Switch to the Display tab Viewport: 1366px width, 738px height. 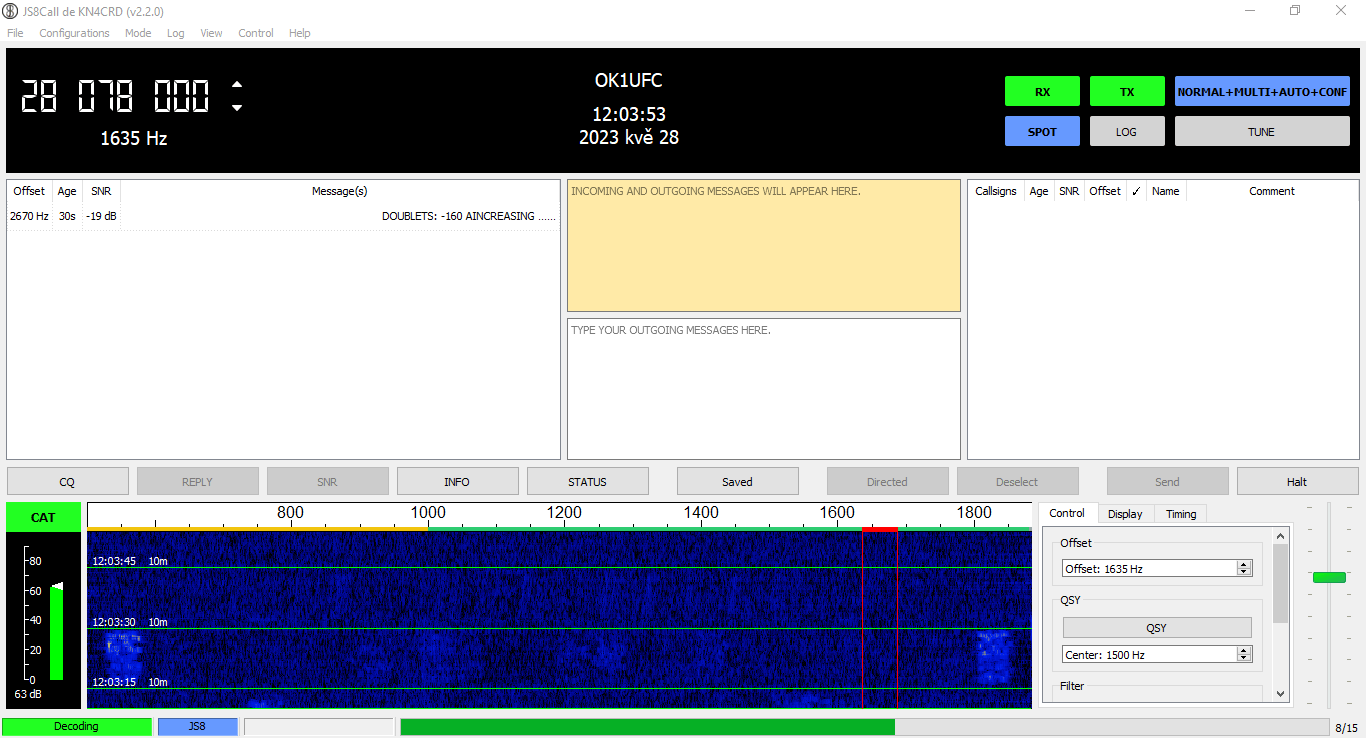pos(1125,514)
